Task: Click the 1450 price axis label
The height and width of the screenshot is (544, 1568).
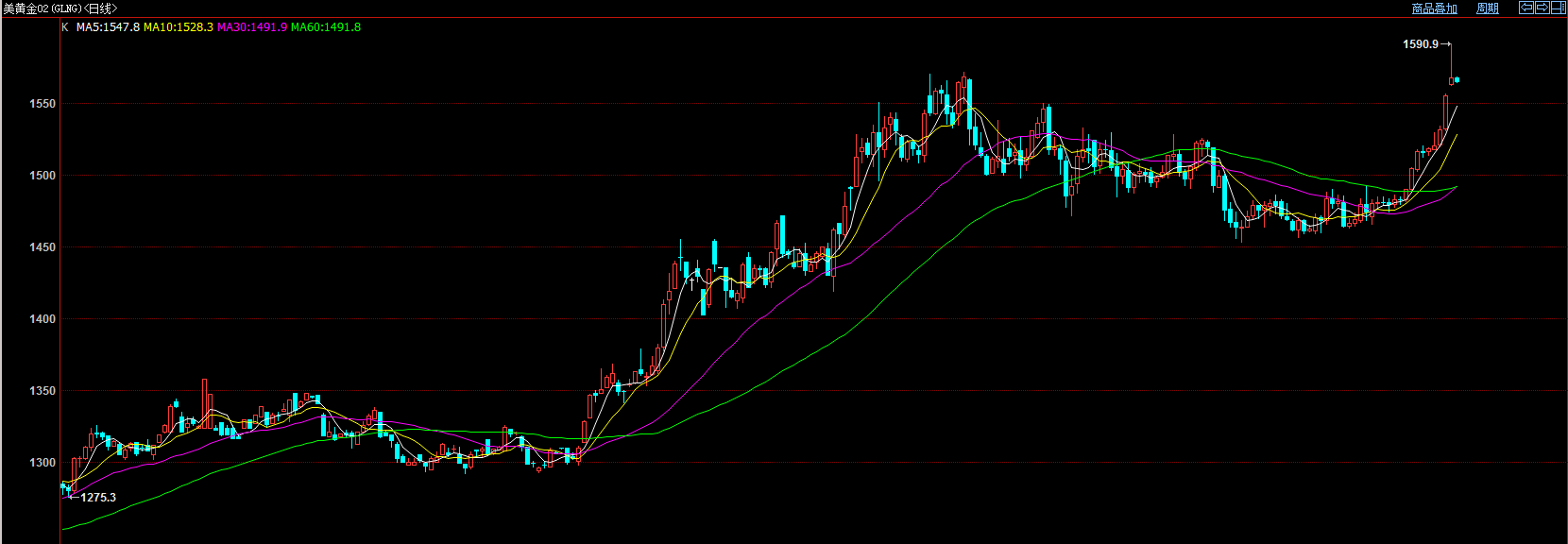Action: pyautogui.click(x=43, y=247)
